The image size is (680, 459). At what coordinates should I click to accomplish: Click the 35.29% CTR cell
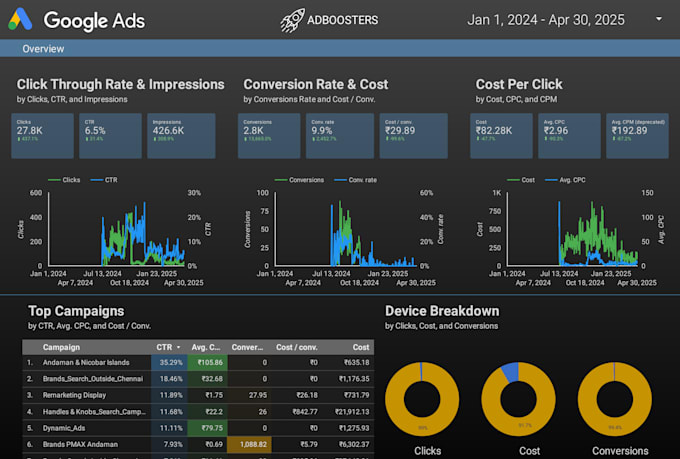169,362
